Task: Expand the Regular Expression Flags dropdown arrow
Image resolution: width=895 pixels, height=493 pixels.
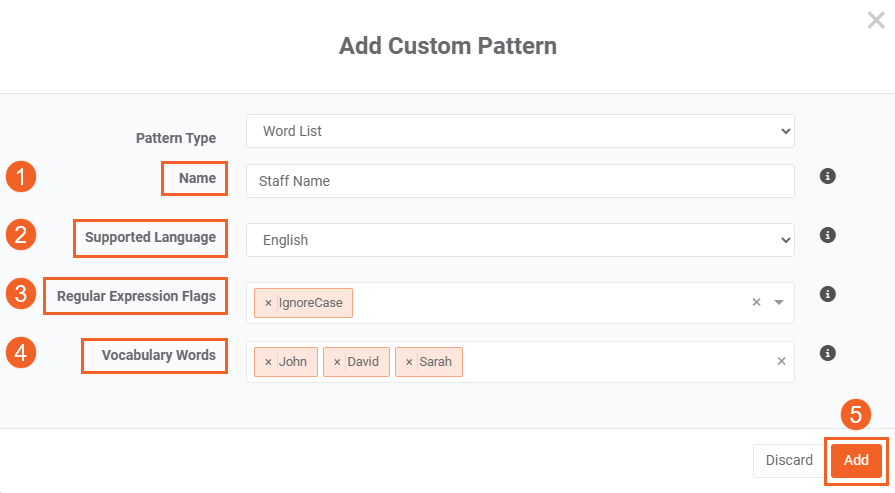Action: [x=779, y=303]
